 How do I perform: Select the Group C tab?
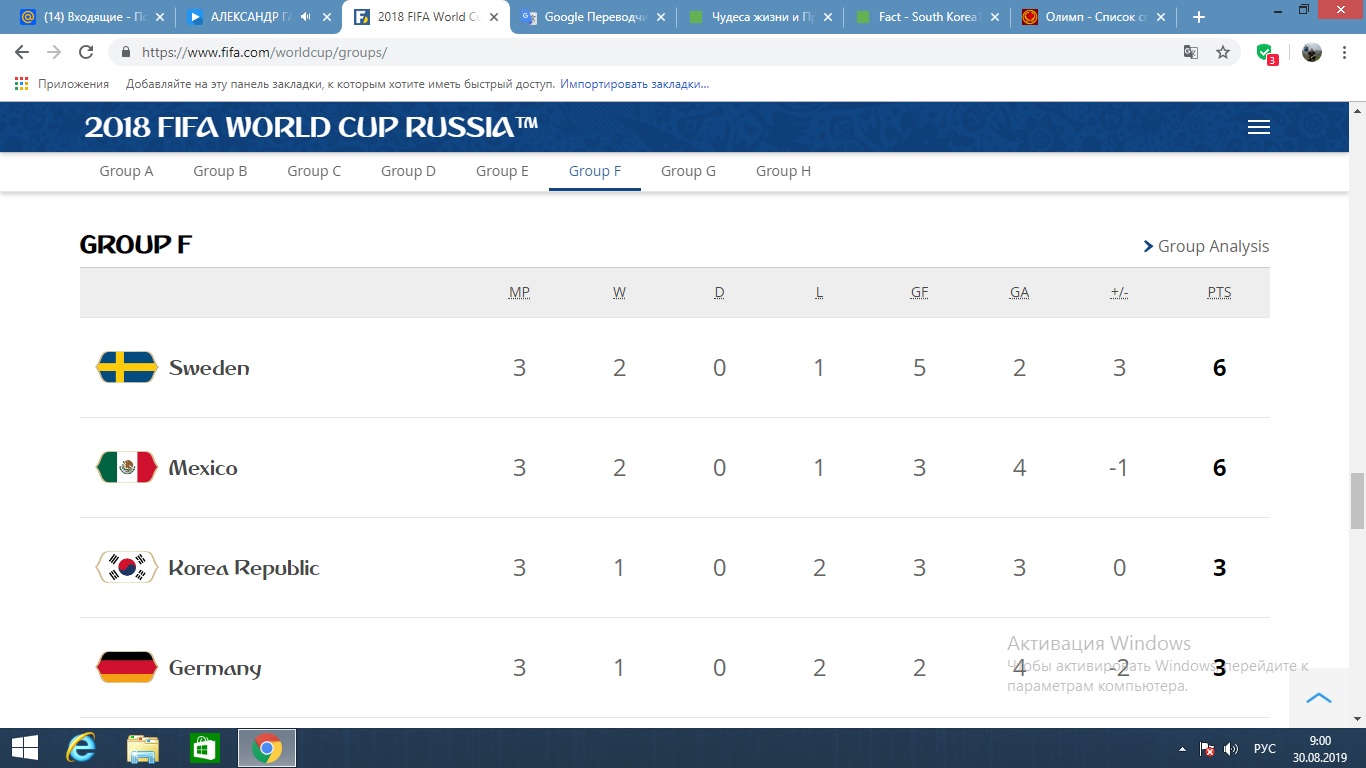[x=314, y=171]
